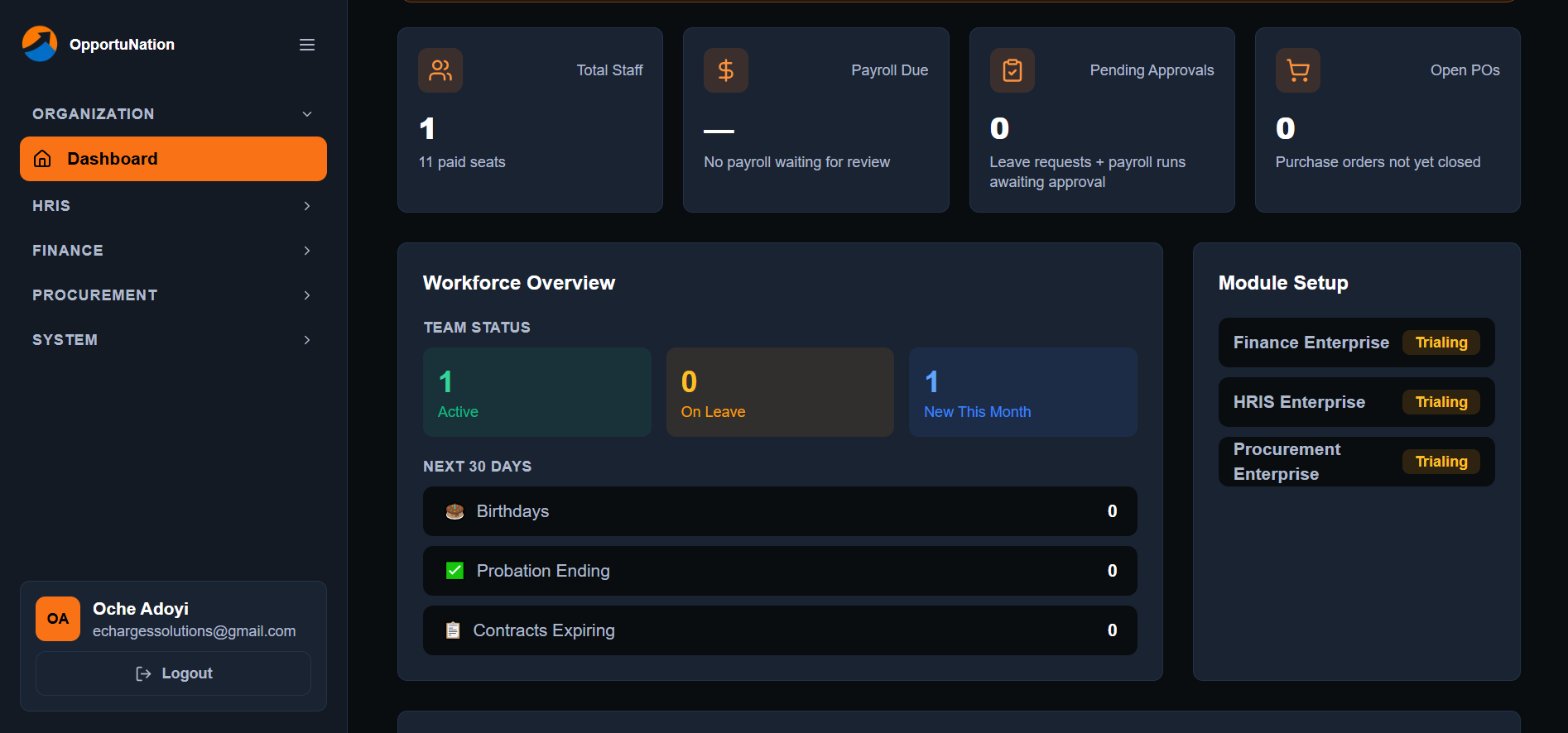Open the PROCUREMENT menu section
This screenshot has height=733, width=1568.
173,295
